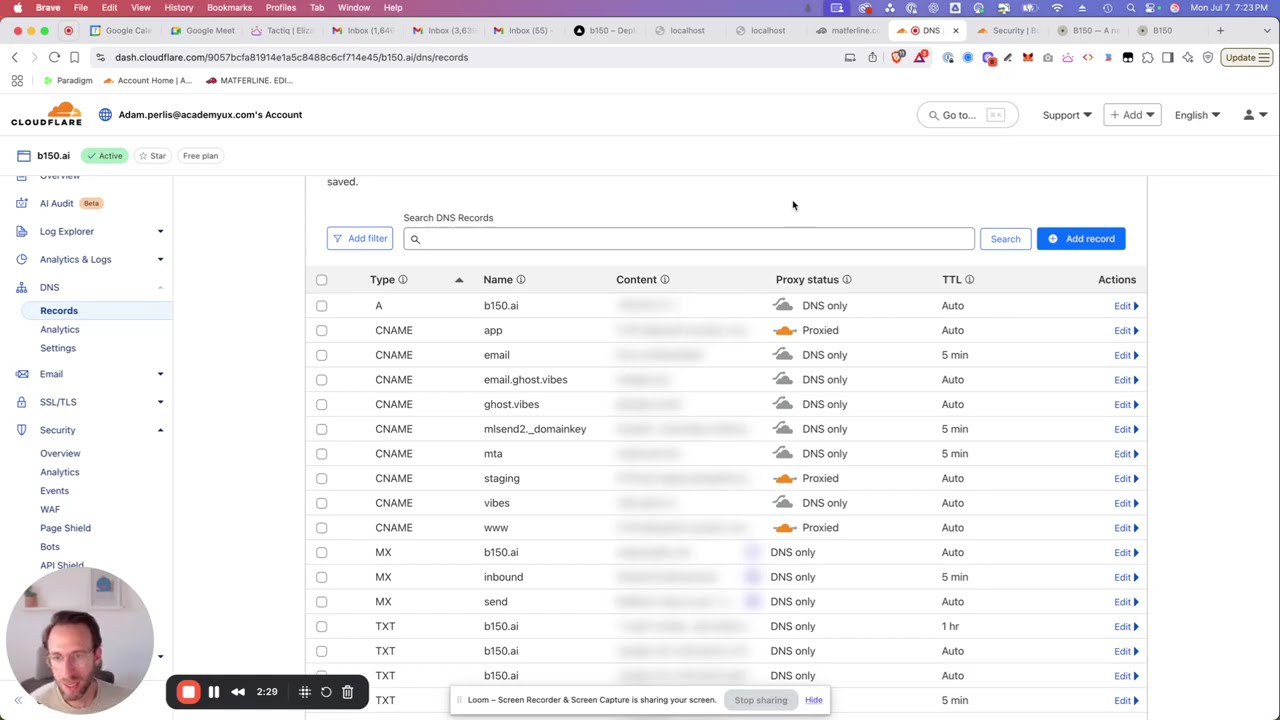Click the Search DNS Records field
The image size is (1280, 720).
689,239
